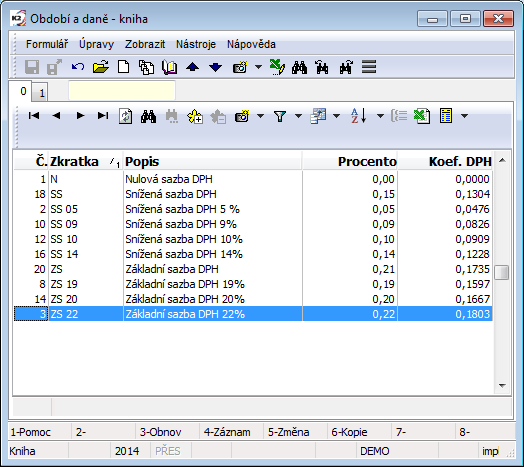Image resolution: width=524 pixels, height=467 pixels.
Task: Expand dropdown next to top toolbar camera
Action: 258,67
